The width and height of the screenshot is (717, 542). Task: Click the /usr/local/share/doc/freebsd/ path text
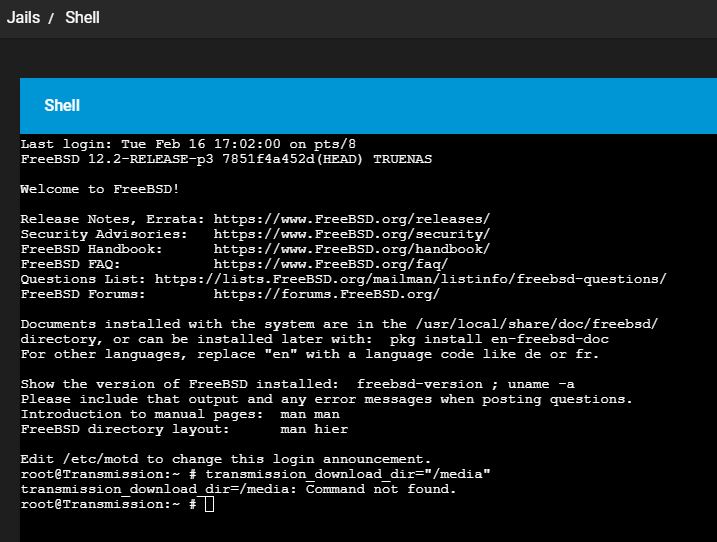[x=537, y=324]
